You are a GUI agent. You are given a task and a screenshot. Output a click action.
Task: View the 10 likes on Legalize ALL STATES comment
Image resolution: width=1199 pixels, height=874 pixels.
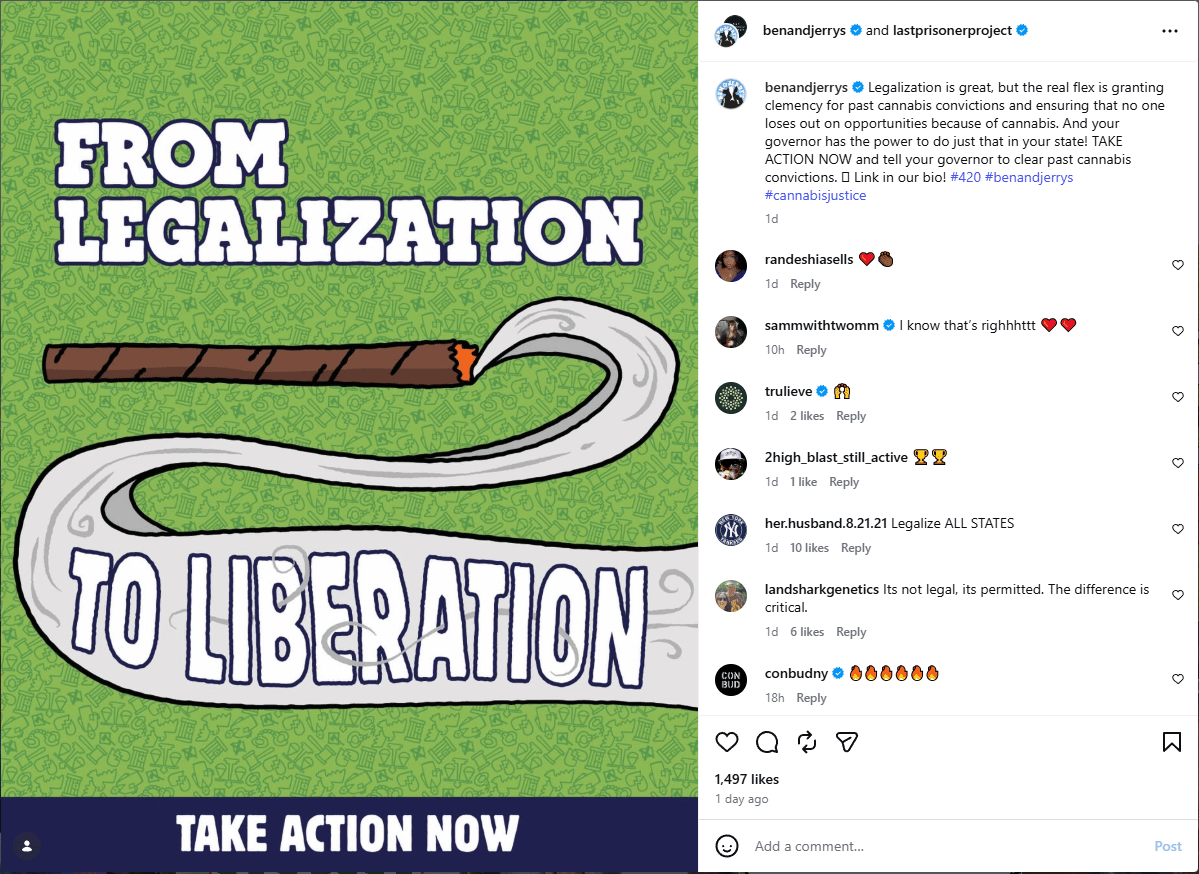(x=809, y=547)
